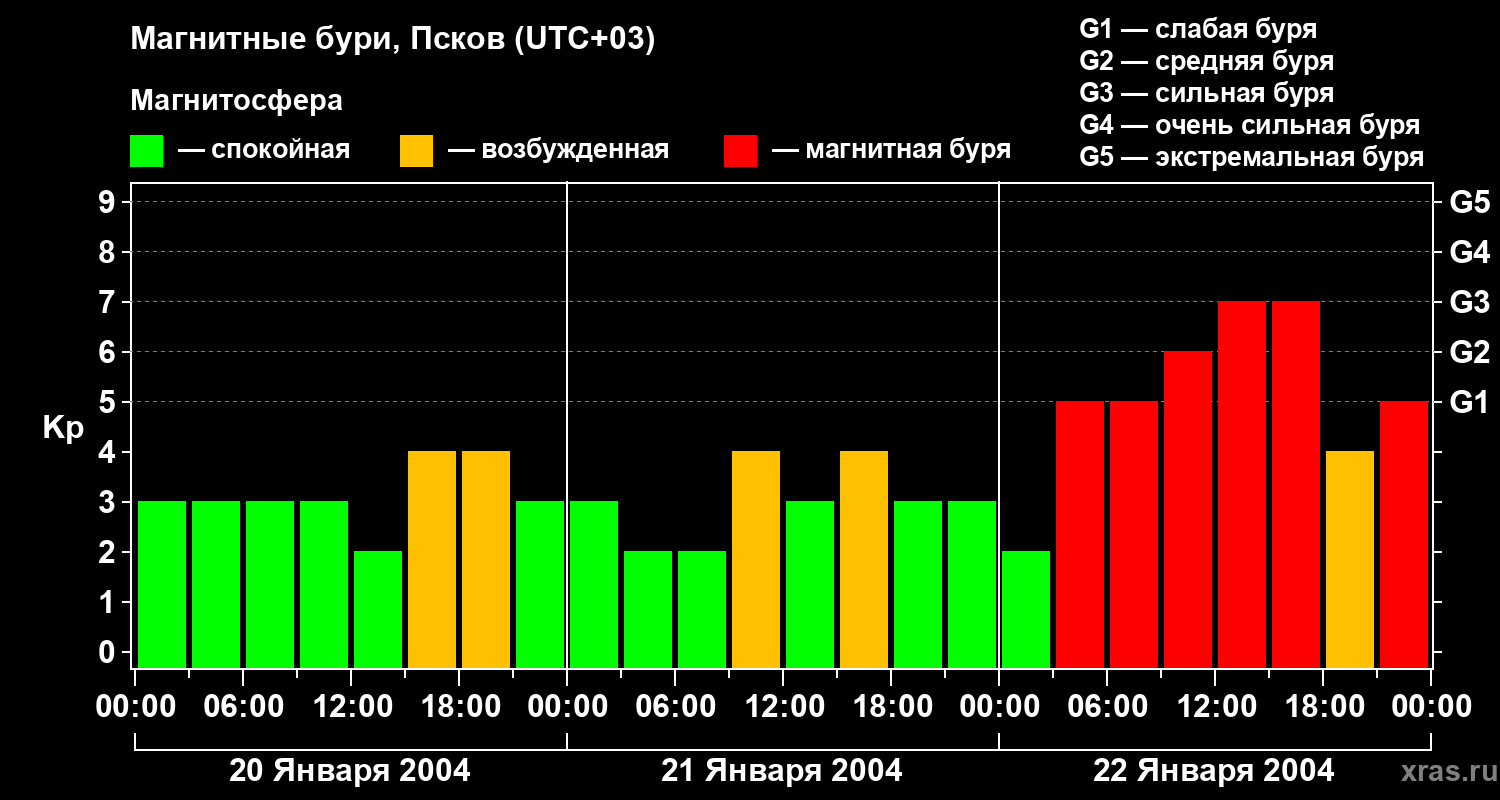Select the '20 Января 2004' date label
The width and height of the screenshot is (1500, 800).
coord(349,771)
